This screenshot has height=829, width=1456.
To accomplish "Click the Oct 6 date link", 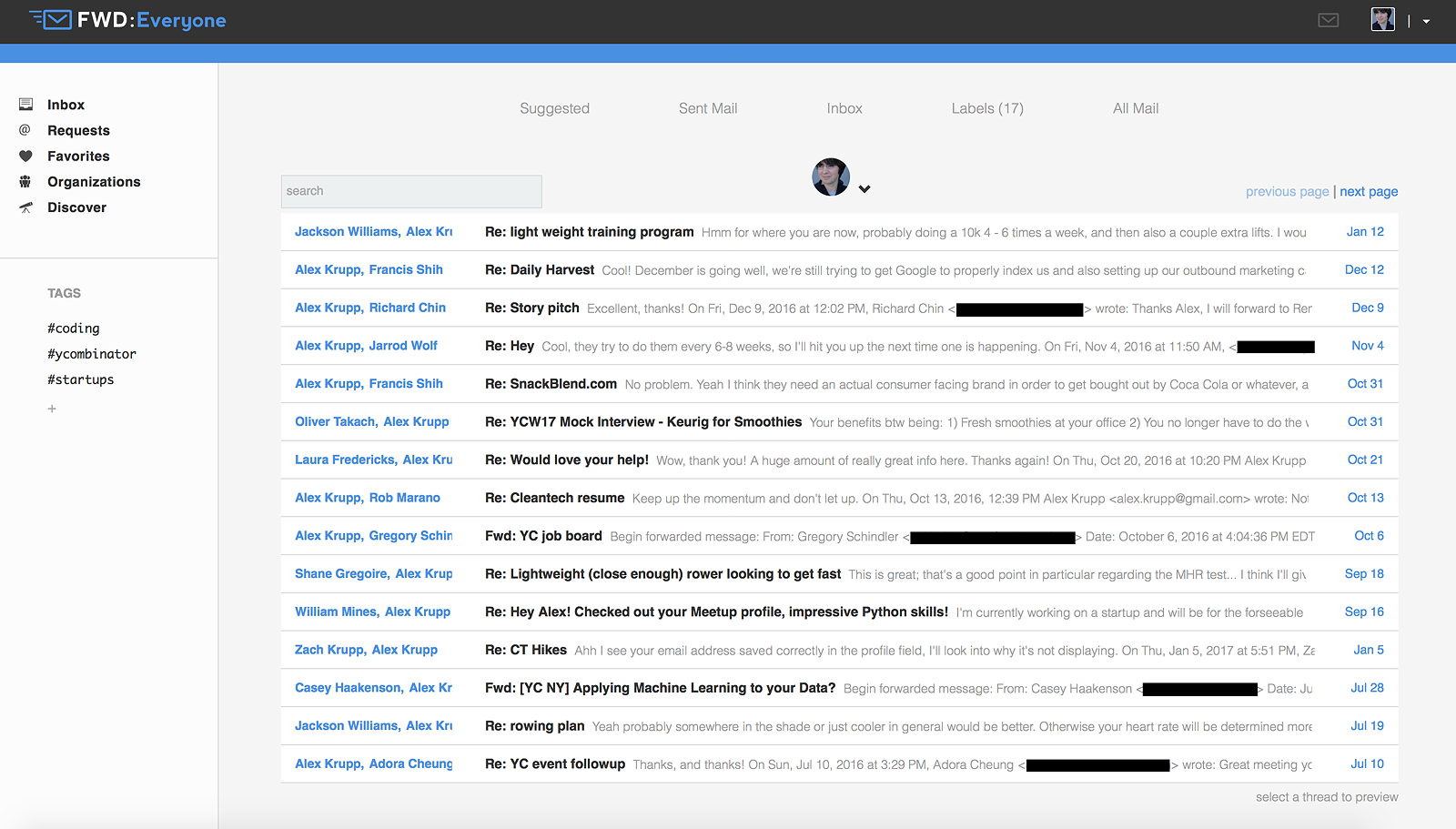I will click(x=1369, y=536).
